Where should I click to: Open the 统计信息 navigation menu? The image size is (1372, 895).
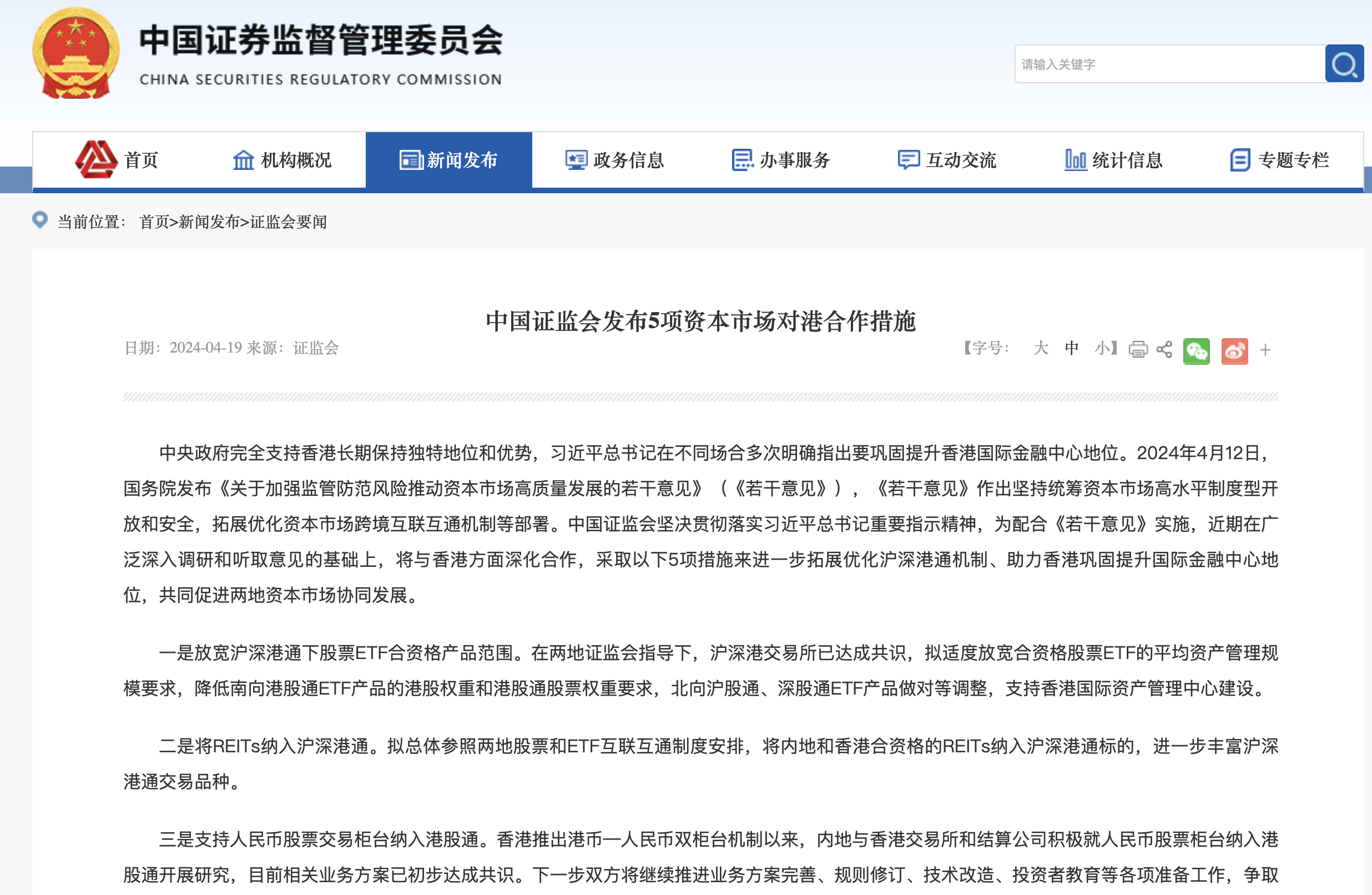[x=1113, y=160]
